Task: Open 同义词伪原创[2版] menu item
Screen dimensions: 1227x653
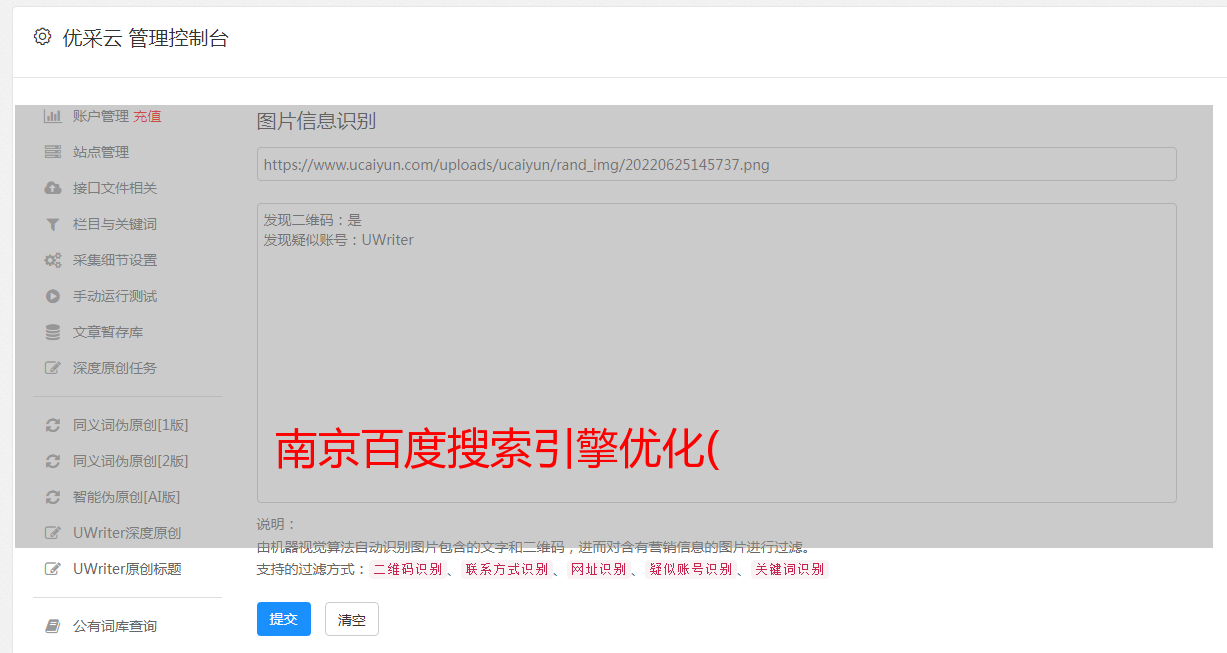Action: click(x=131, y=461)
